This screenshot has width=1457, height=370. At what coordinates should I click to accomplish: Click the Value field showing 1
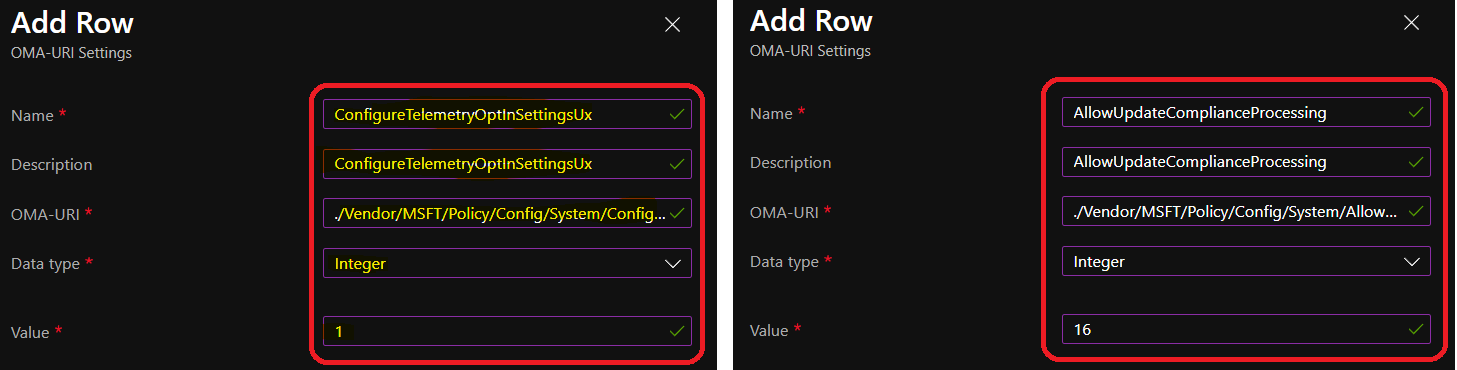click(507, 330)
